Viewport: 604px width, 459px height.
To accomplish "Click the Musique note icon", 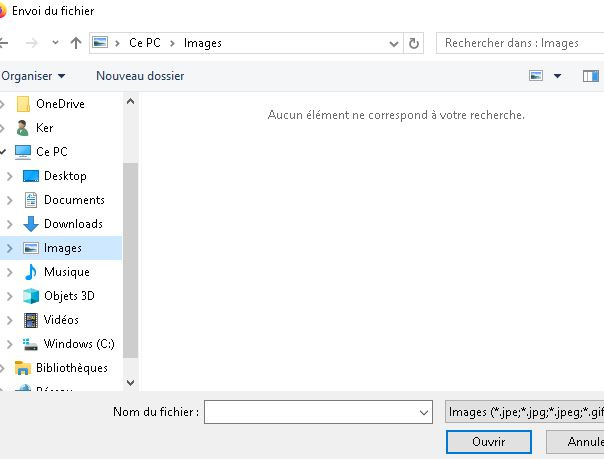I will coord(30,272).
